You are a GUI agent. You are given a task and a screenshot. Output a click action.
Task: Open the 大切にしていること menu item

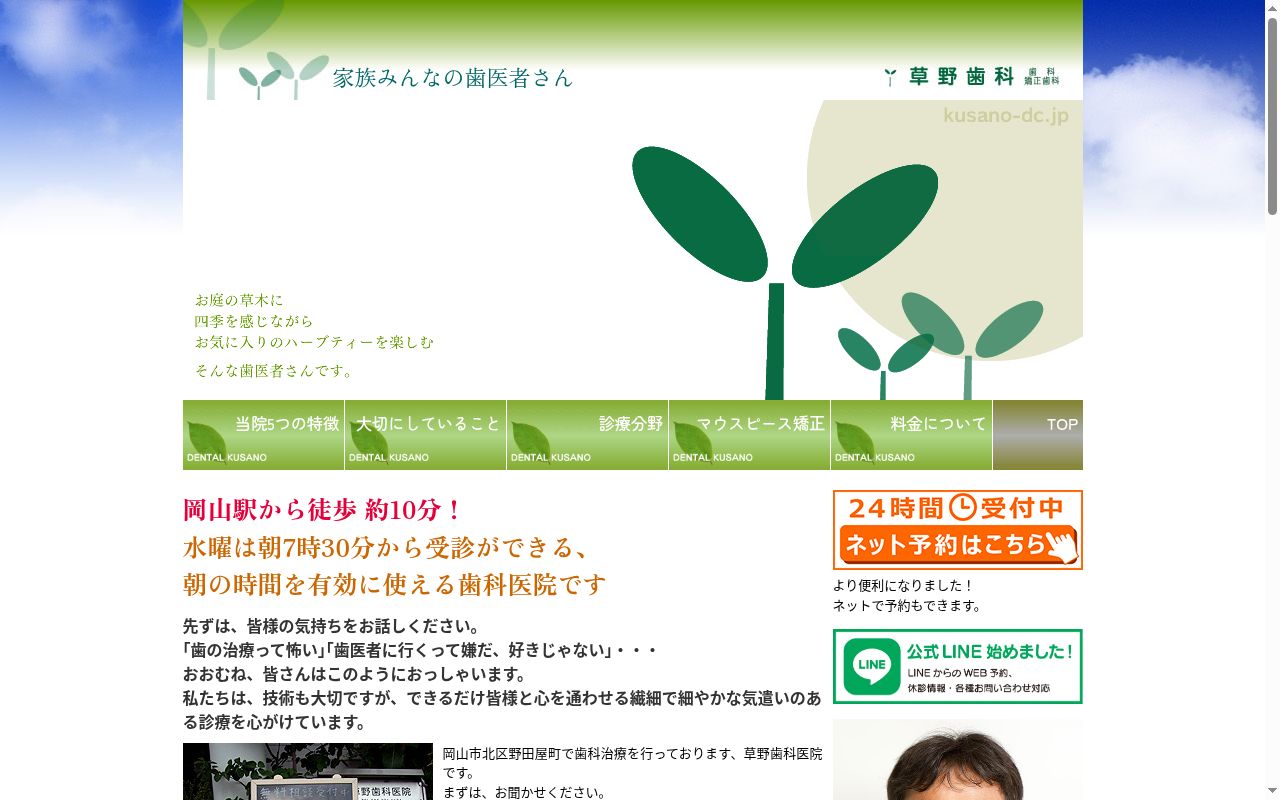pyautogui.click(x=425, y=435)
